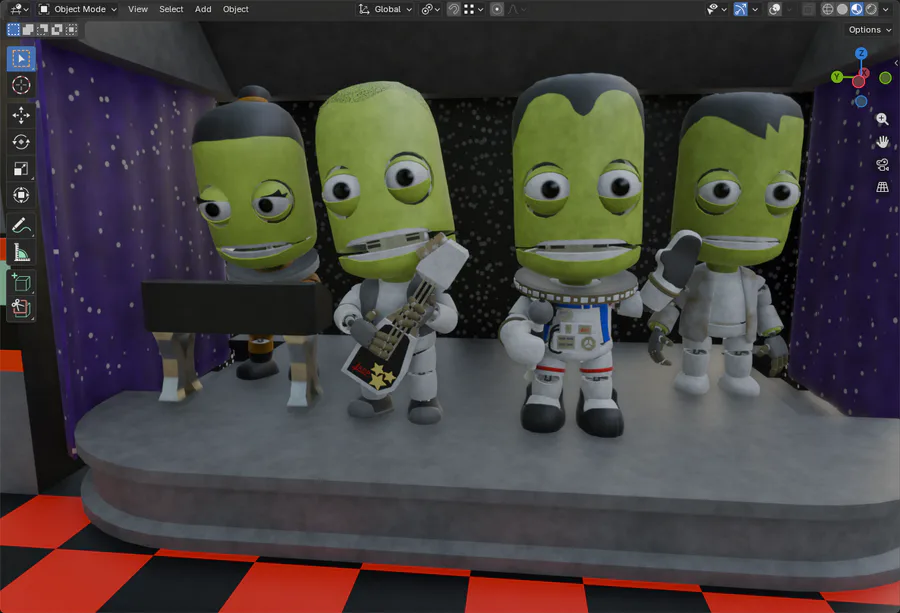900x613 pixels.
Task: Select the Select Box tool
Action: tap(21, 59)
